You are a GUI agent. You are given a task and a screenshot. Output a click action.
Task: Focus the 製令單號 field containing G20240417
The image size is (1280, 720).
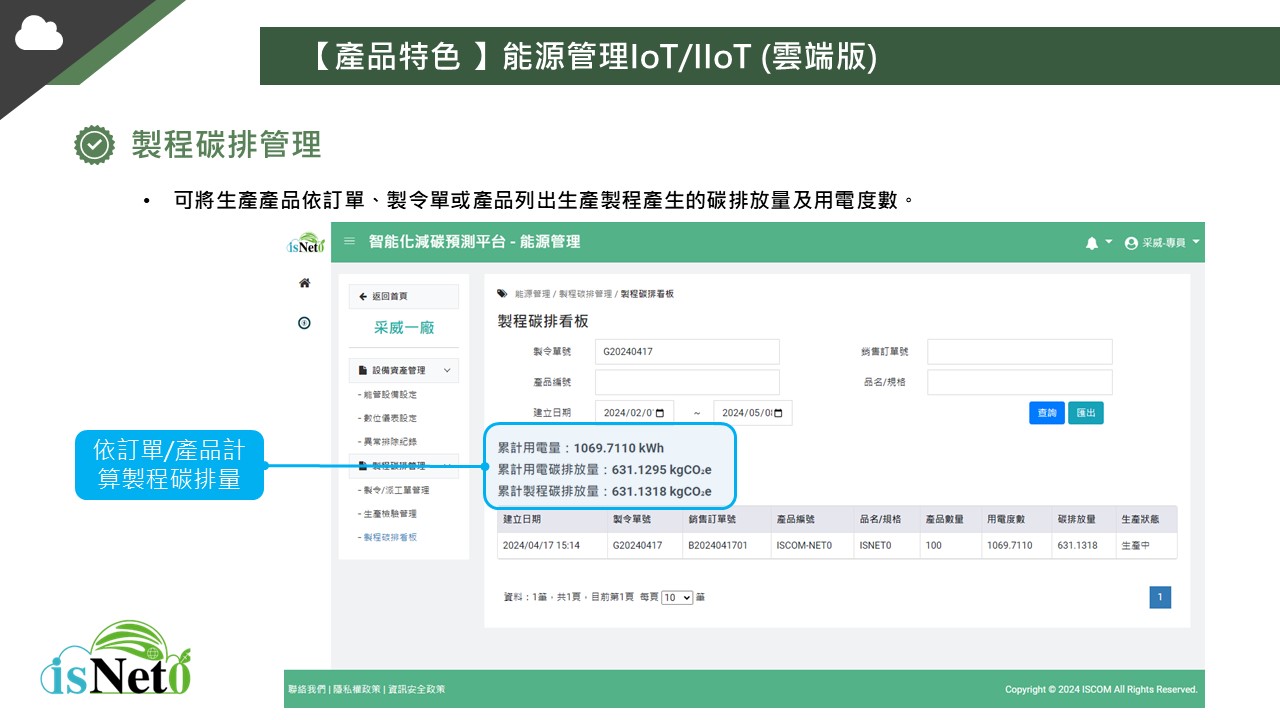(687, 352)
